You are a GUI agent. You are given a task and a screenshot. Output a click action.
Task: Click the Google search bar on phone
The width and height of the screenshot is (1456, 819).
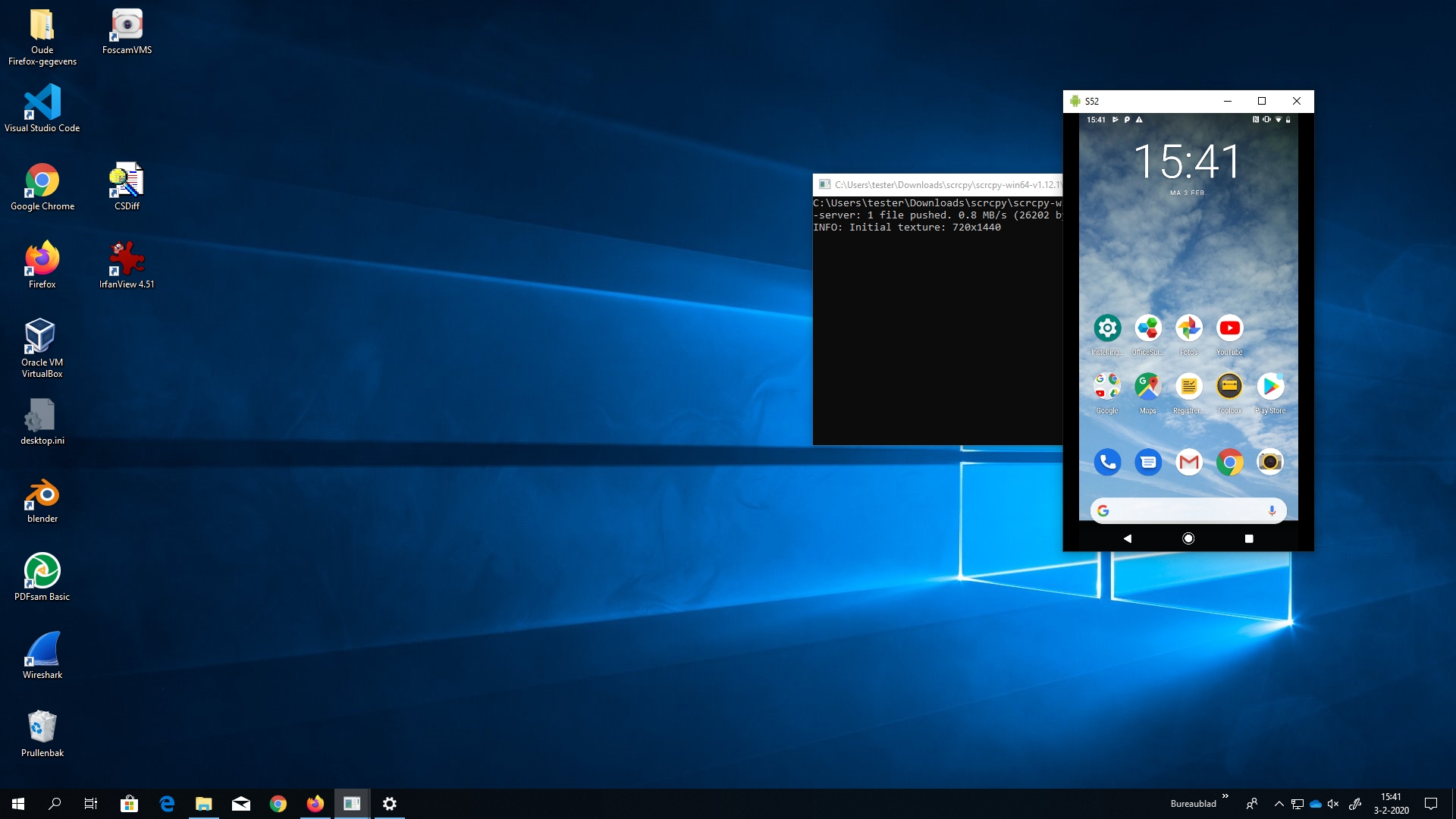tap(1183, 511)
